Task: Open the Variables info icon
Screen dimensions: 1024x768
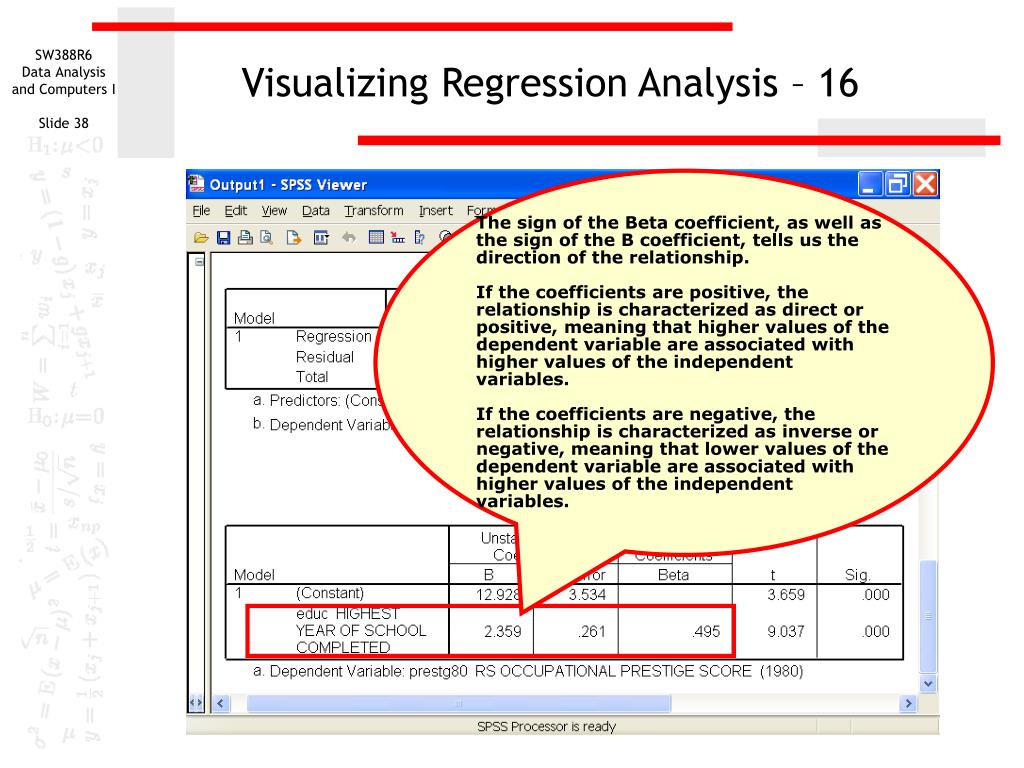Action: [419, 238]
